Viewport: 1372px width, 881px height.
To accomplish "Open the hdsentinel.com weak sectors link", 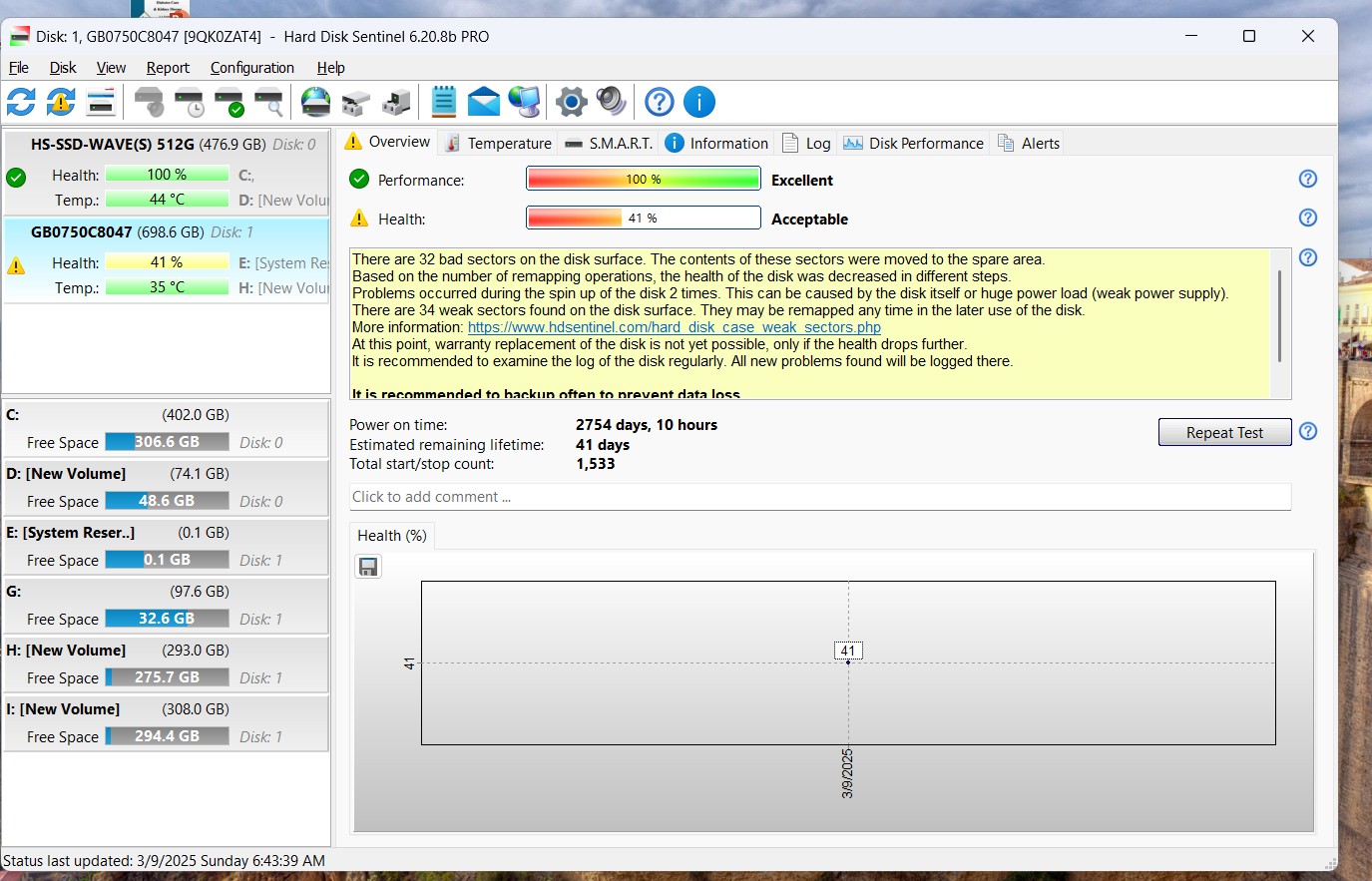I will tap(675, 327).
